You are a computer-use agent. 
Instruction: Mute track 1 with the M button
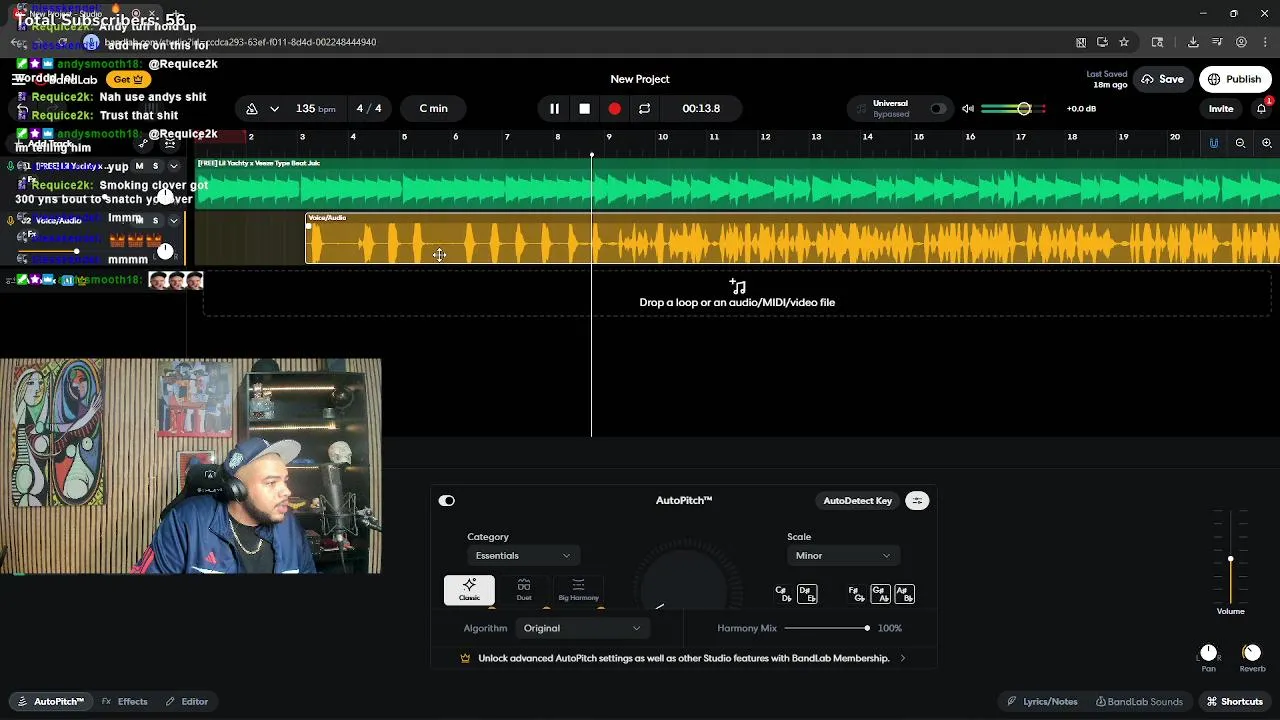(139, 166)
